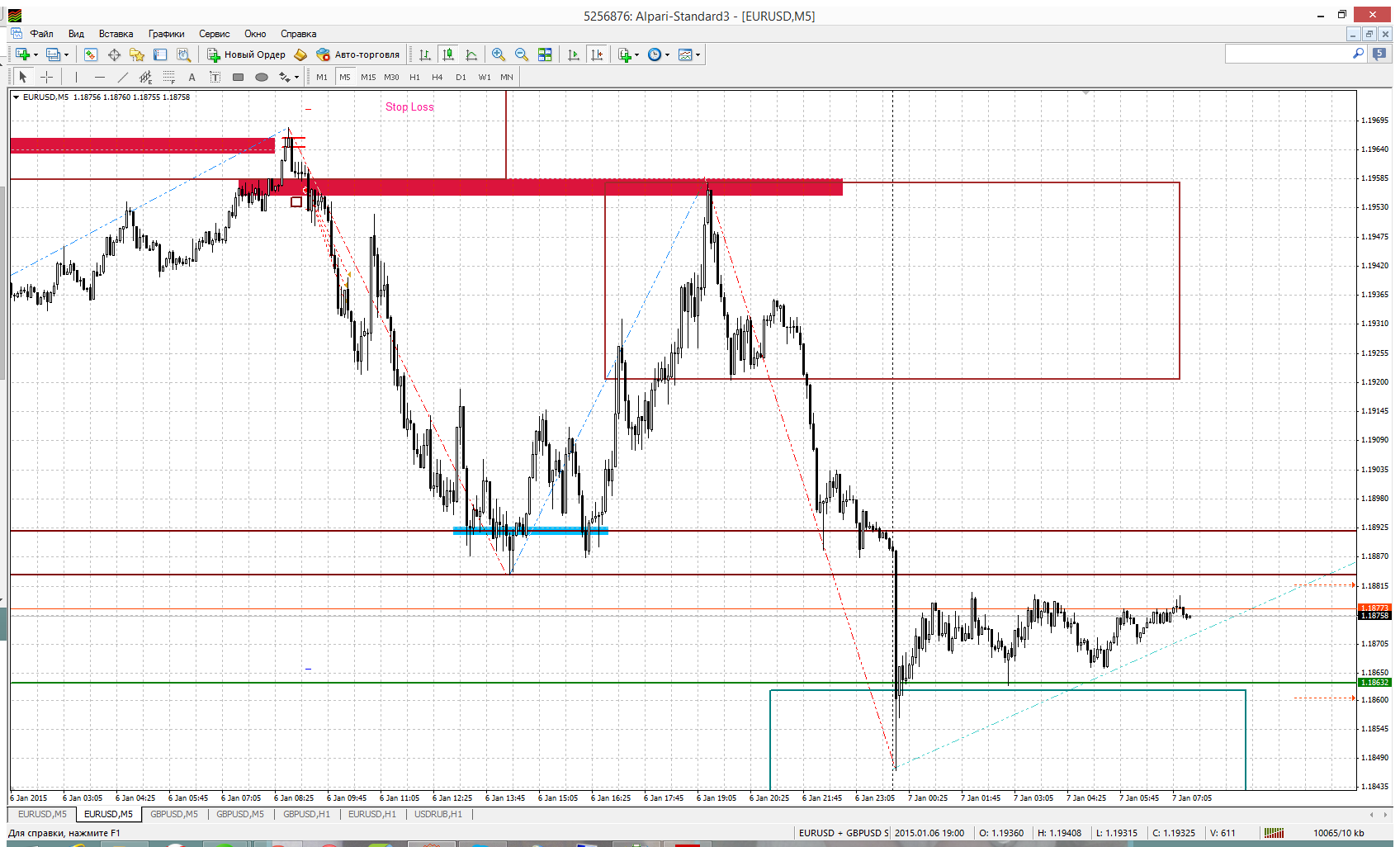The width and height of the screenshot is (1400, 847).
Task: Switch timeframe to H4
Action: [x=437, y=77]
